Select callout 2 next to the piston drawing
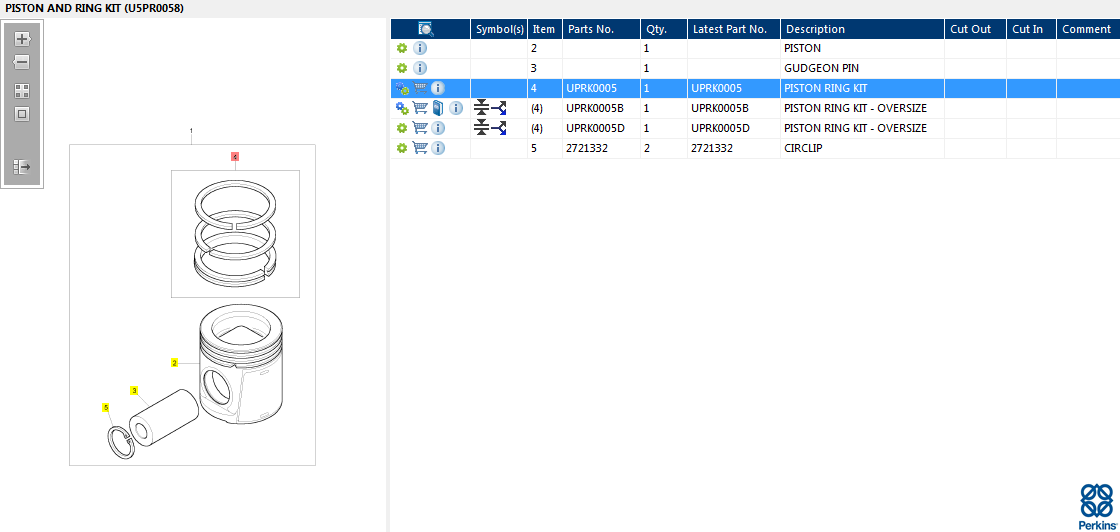 [174, 363]
